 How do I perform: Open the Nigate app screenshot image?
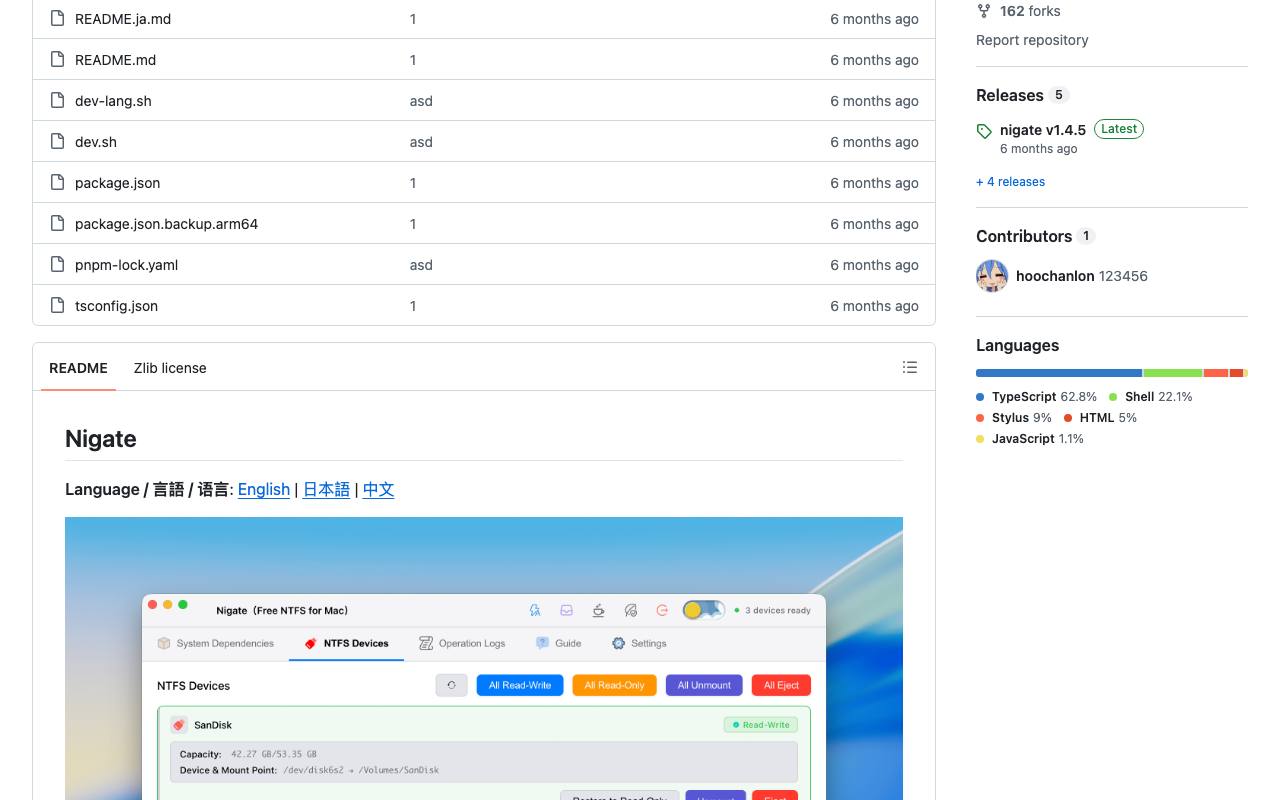tap(484, 658)
